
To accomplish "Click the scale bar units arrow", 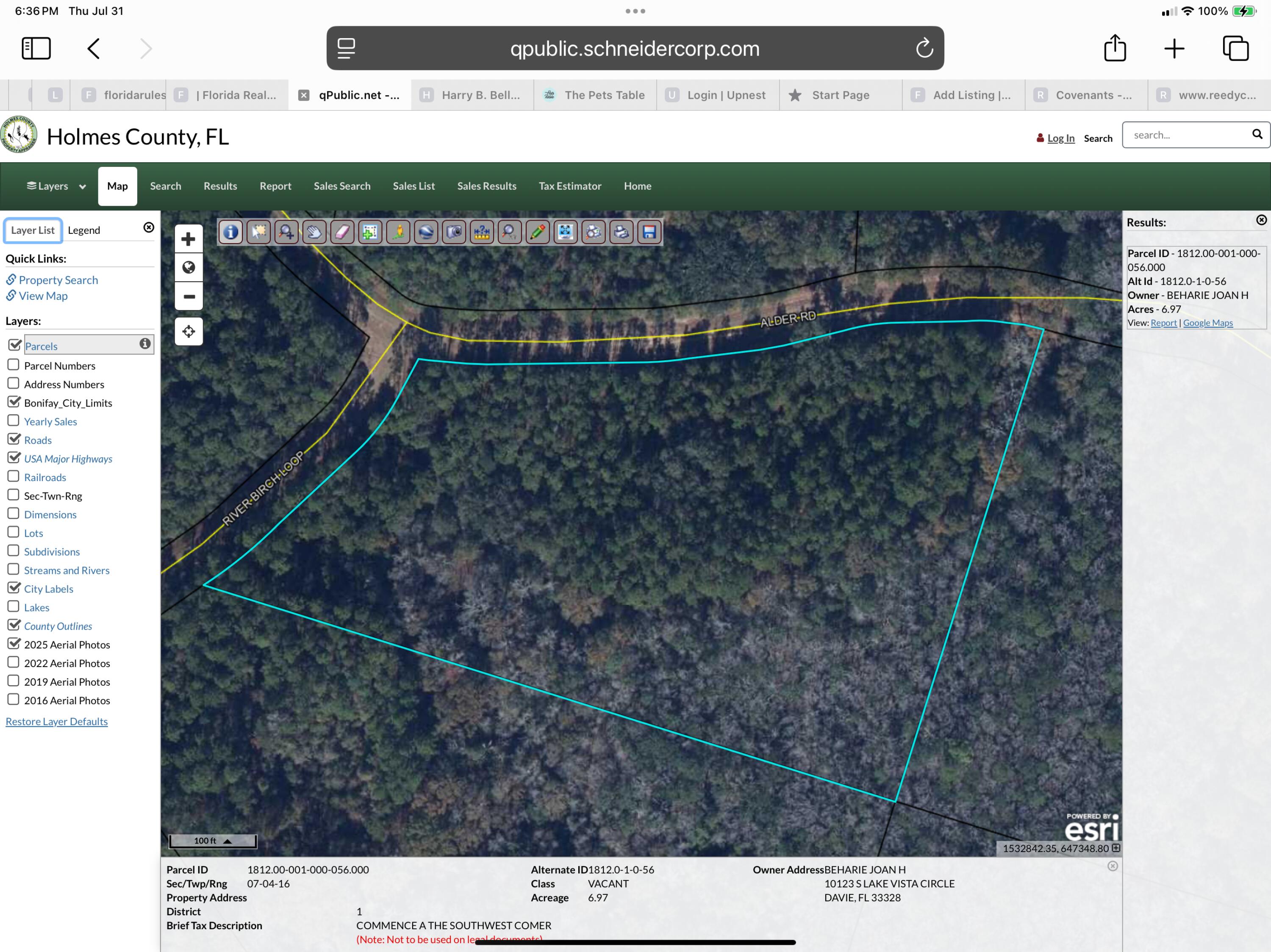I will tap(228, 841).
